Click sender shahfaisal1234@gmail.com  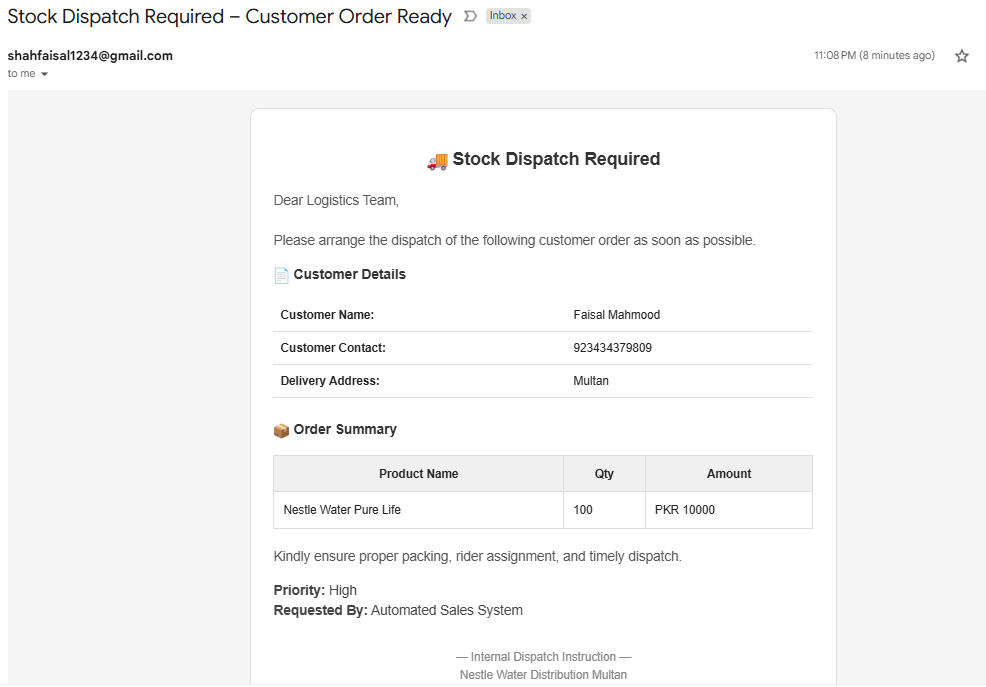90,56
